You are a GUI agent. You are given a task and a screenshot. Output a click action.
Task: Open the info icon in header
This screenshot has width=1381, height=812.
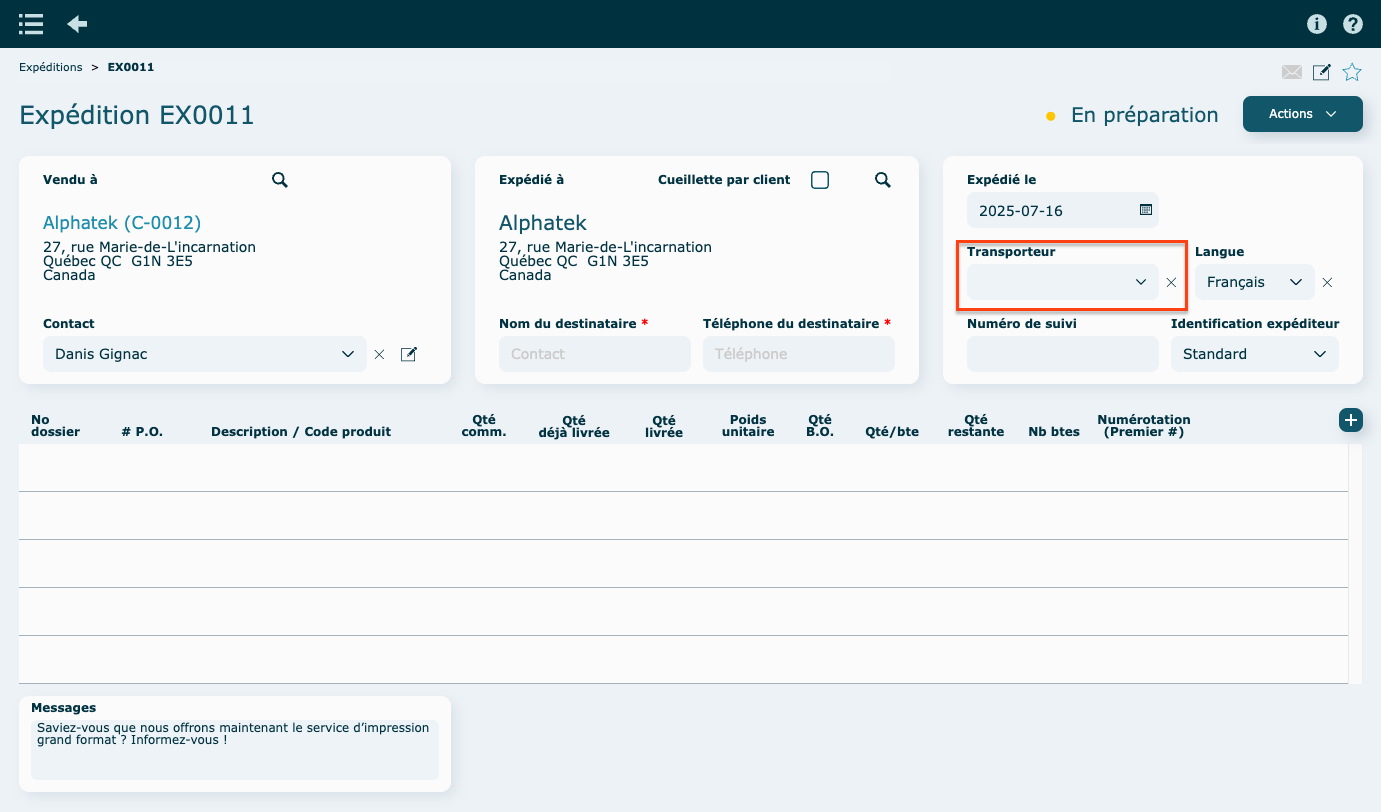(1317, 24)
